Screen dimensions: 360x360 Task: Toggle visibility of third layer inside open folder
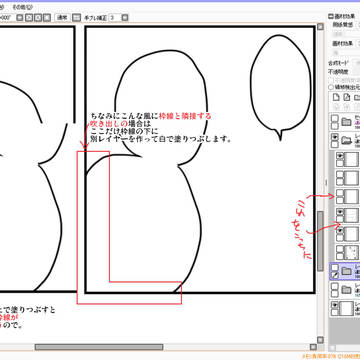(340, 193)
